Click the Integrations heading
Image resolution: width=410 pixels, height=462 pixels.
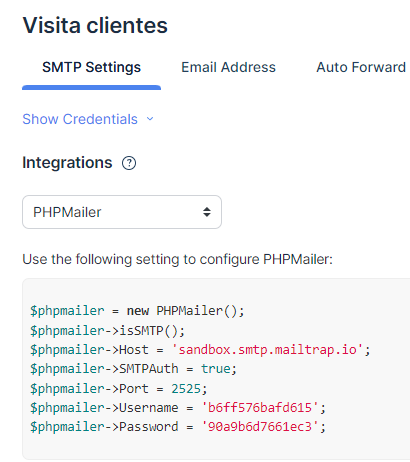67,163
